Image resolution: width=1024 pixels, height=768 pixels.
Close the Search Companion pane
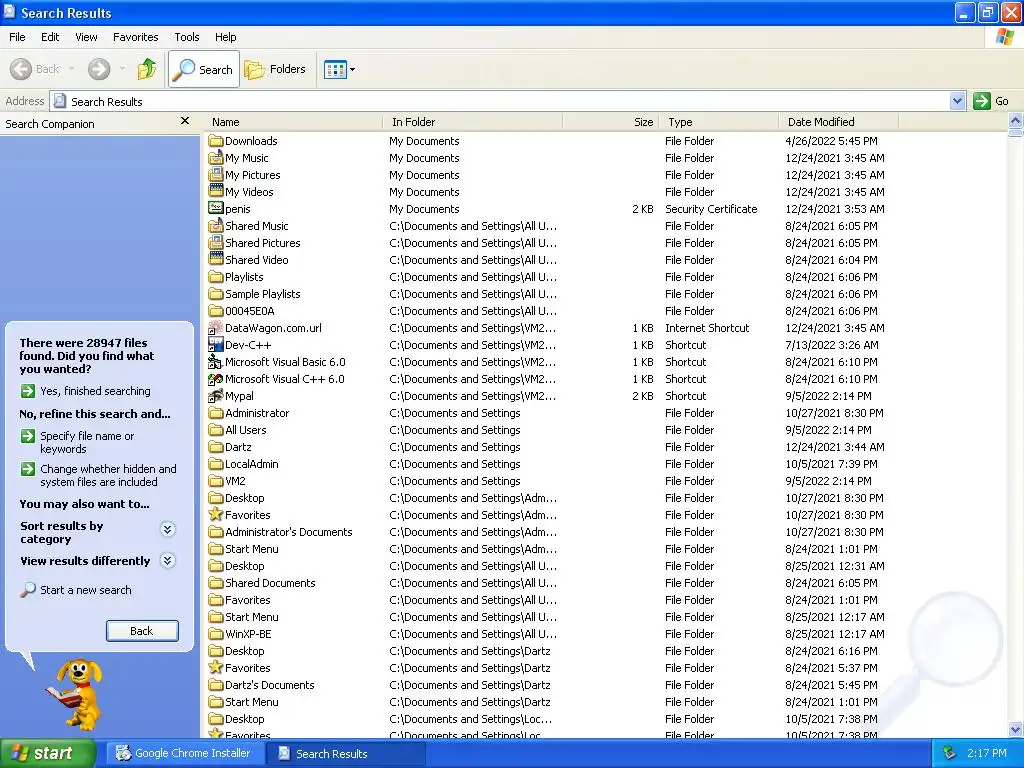185,121
